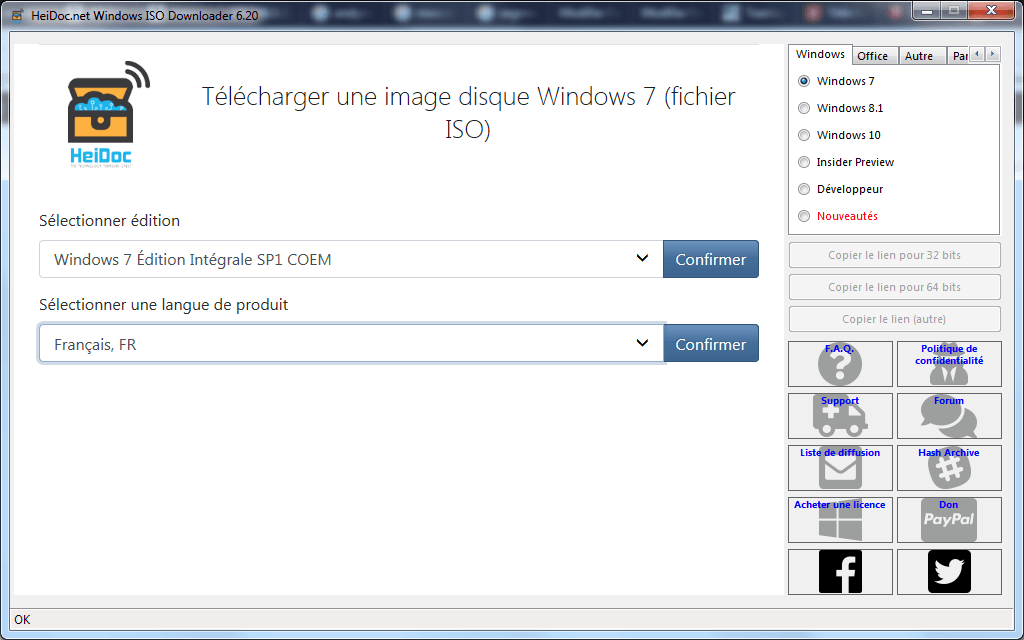
Task: Select the Nouveautés radio button
Action: click(x=804, y=216)
